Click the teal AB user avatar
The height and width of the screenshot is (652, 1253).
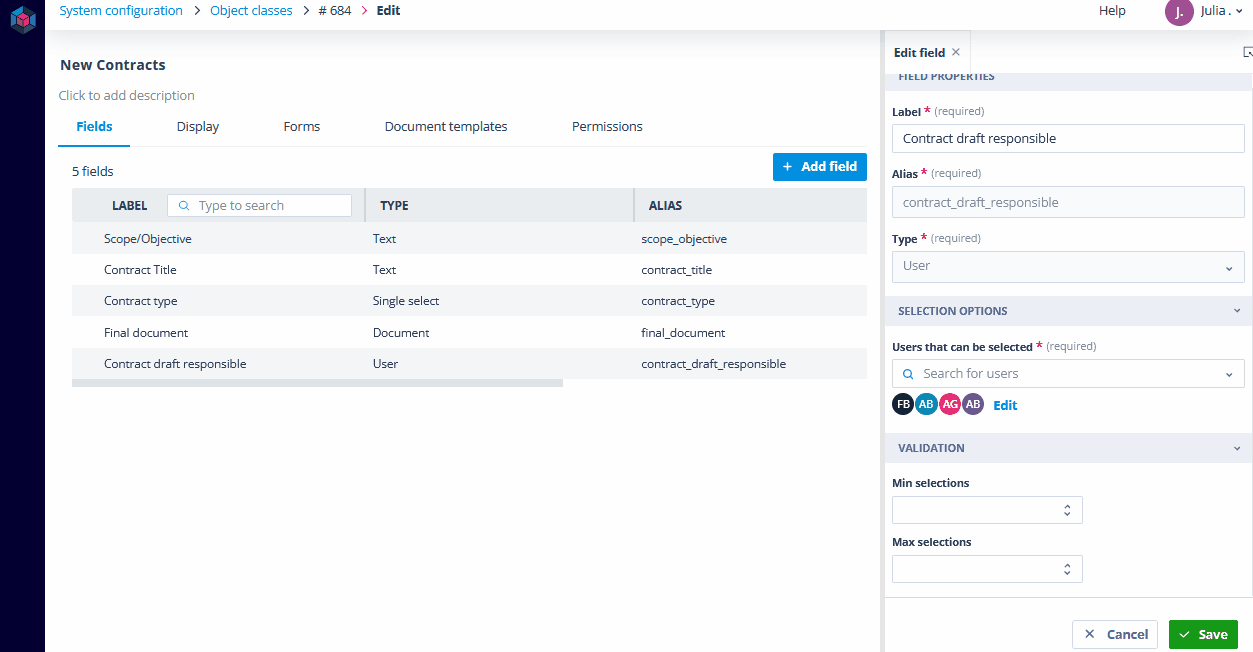click(926, 404)
